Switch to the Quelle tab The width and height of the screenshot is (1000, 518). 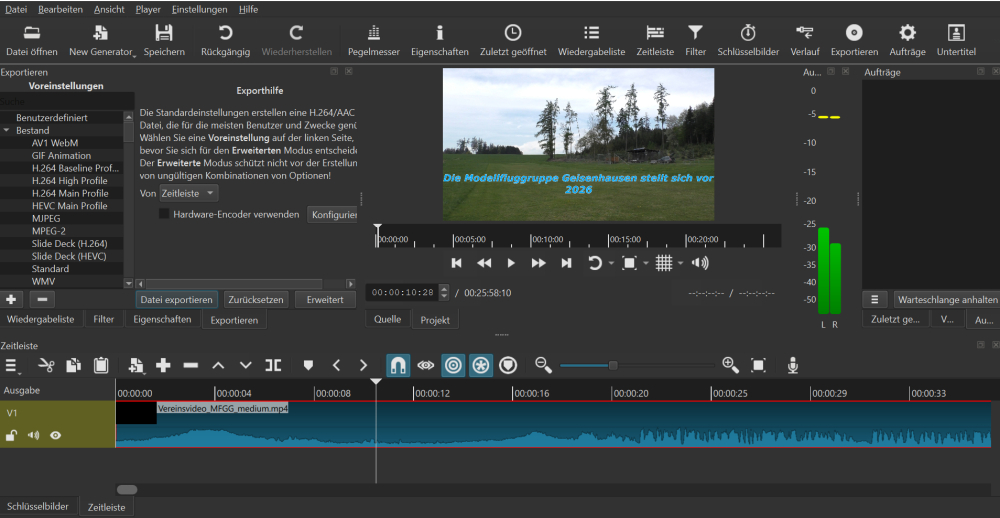point(388,319)
